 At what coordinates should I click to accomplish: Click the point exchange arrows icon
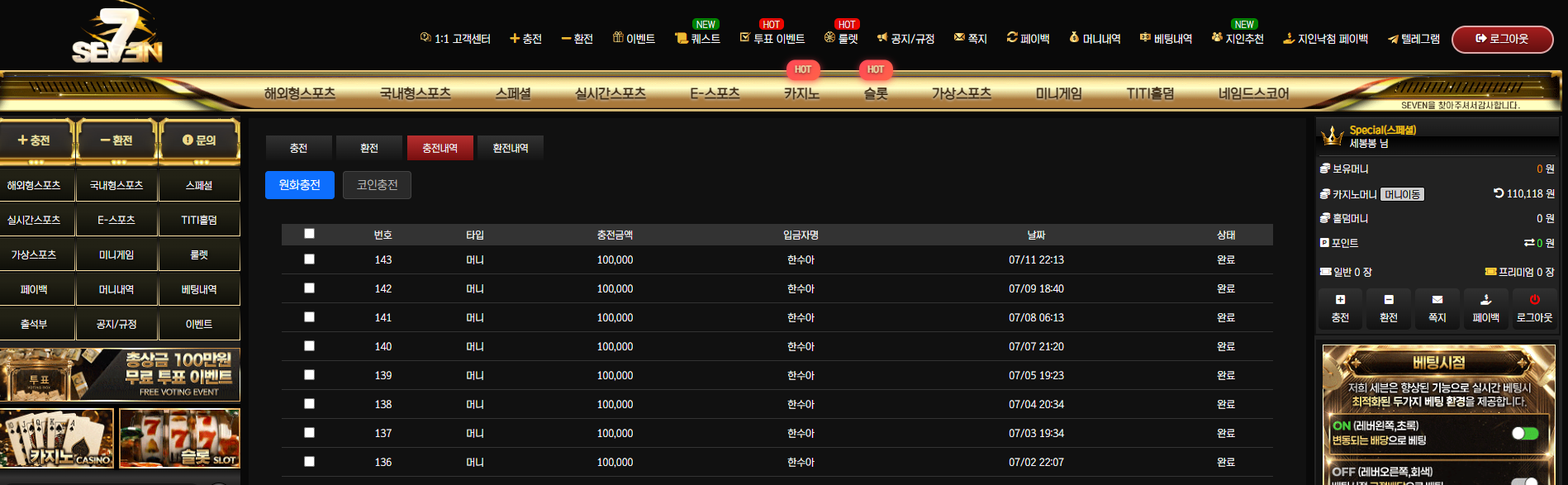pyautogui.click(x=1529, y=243)
